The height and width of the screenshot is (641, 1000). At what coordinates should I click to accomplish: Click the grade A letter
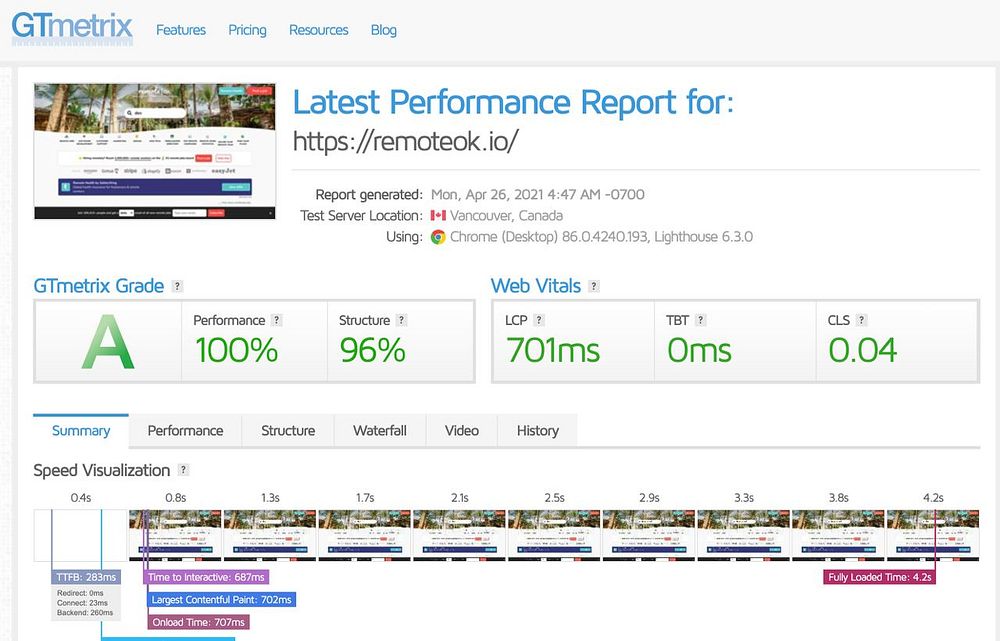tap(108, 342)
